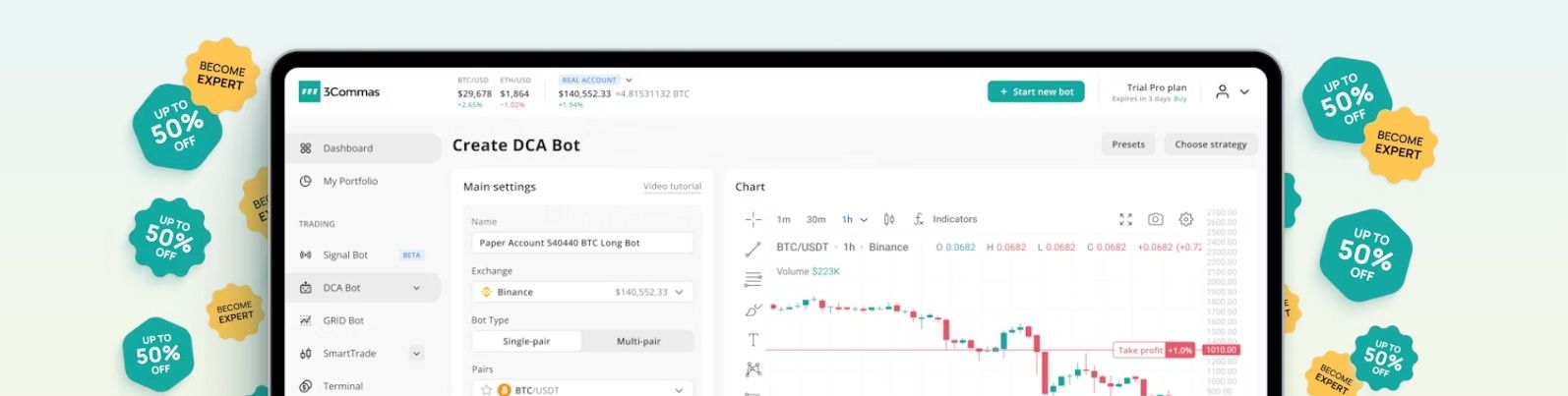Open chart settings gear icon
1568x396 pixels.
pos(1186,219)
